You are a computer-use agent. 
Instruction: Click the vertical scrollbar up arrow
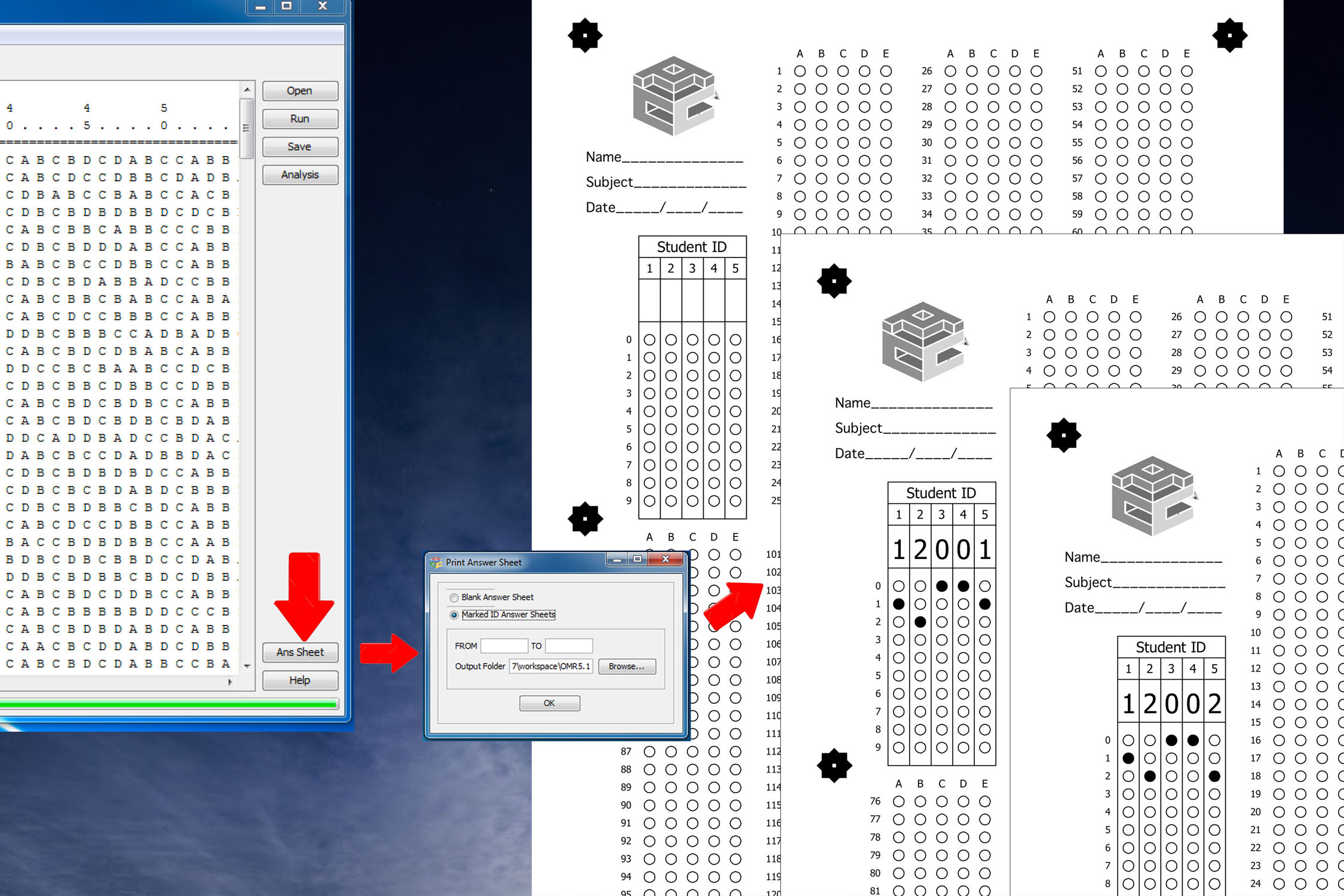click(247, 90)
